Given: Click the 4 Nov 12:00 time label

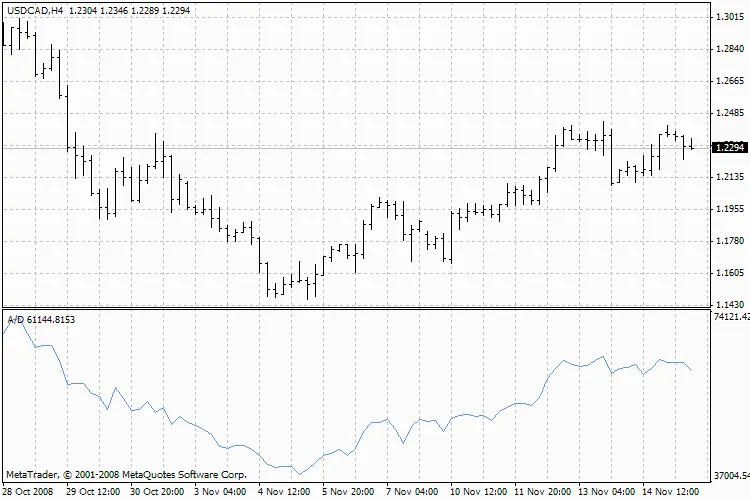Looking at the screenshot, I should coord(285,492).
